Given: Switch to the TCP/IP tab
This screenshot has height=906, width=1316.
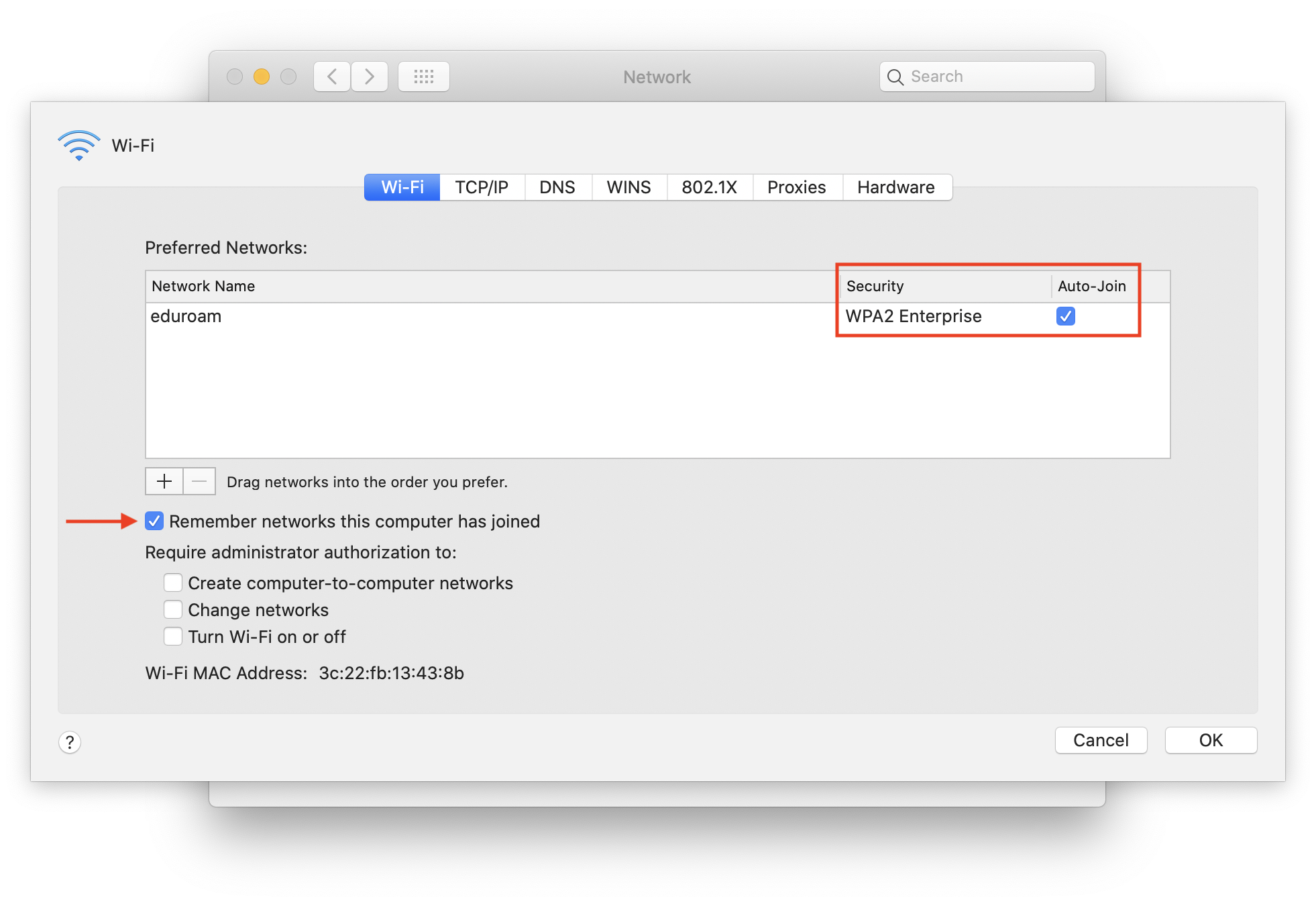Looking at the screenshot, I should 482,187.
